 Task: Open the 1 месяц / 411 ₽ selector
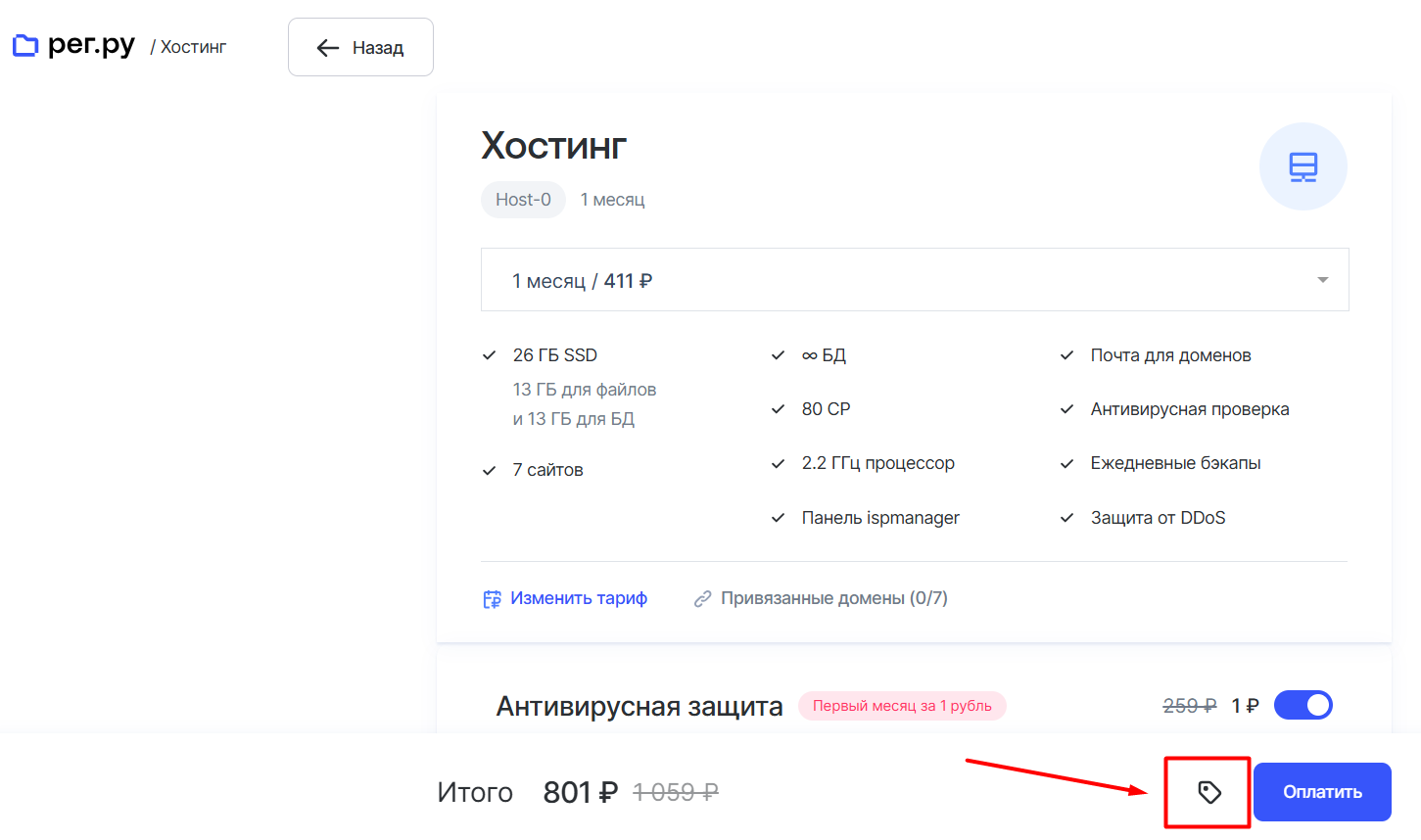[915, 279]
